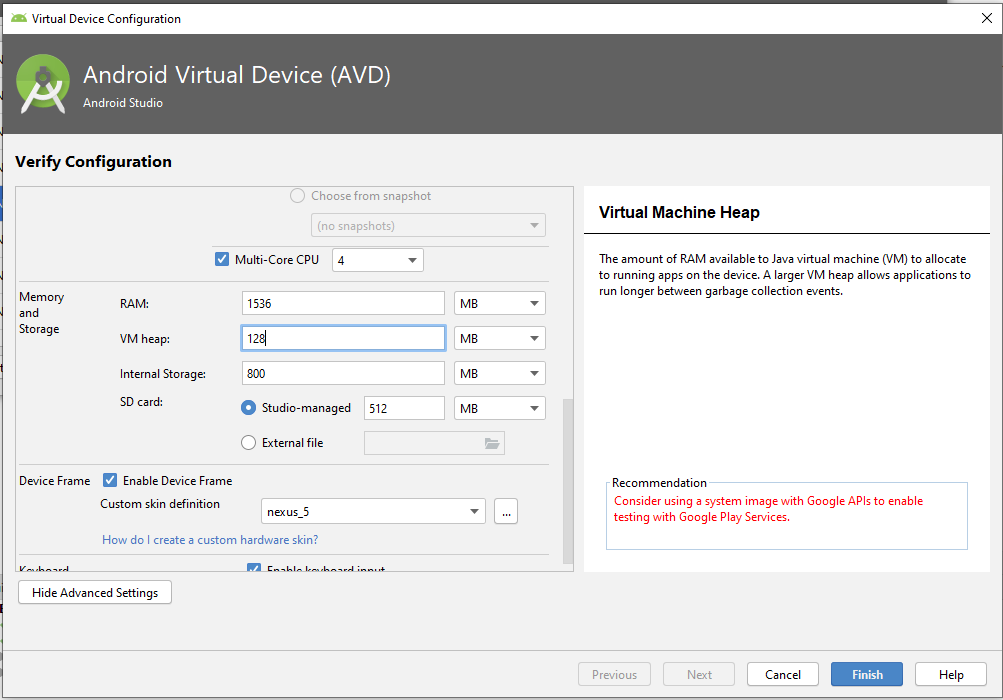Viewport: 1003px width, 700px height.
Task: Click the settings panel vertical scrollbar
Action: point(568,480)
